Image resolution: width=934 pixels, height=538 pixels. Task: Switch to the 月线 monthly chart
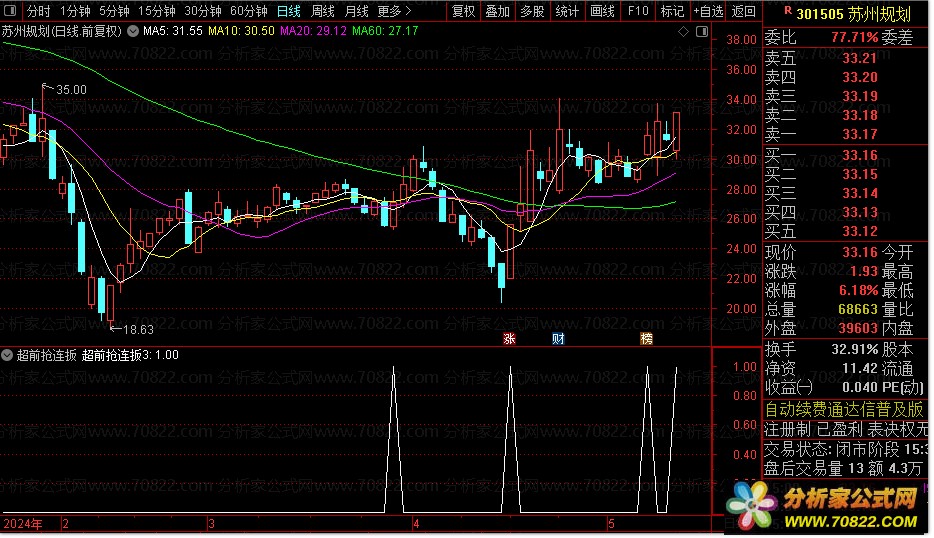pyautogui.click(x=356, y=11)
